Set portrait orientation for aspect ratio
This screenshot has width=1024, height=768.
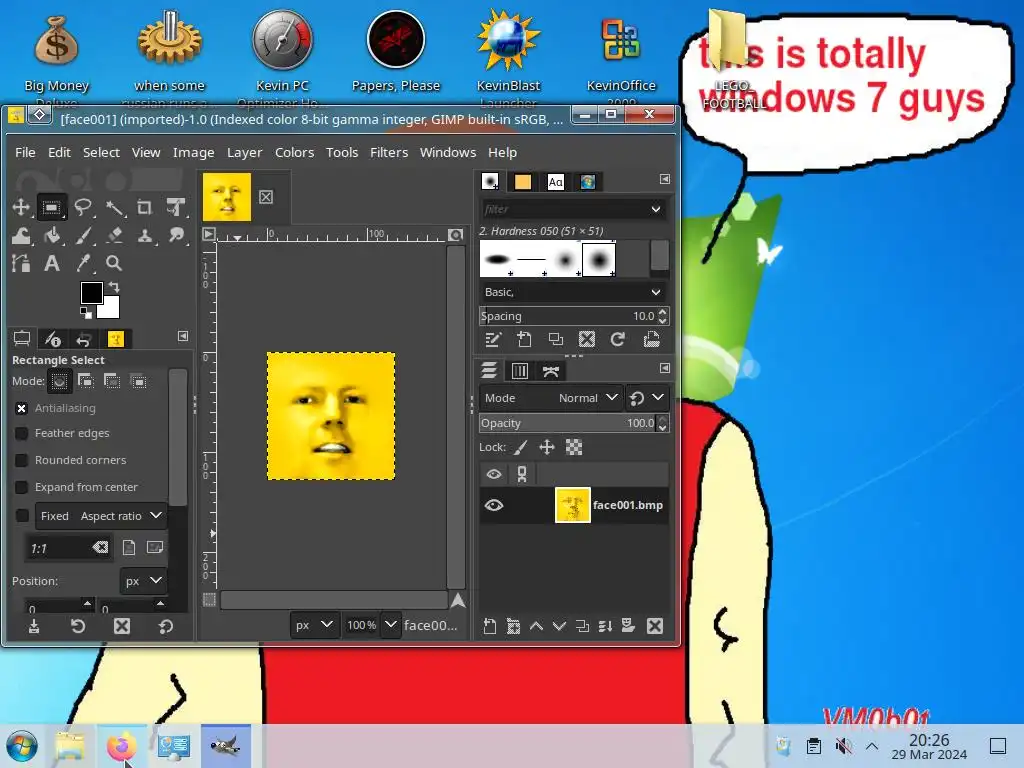pos(129,547)
